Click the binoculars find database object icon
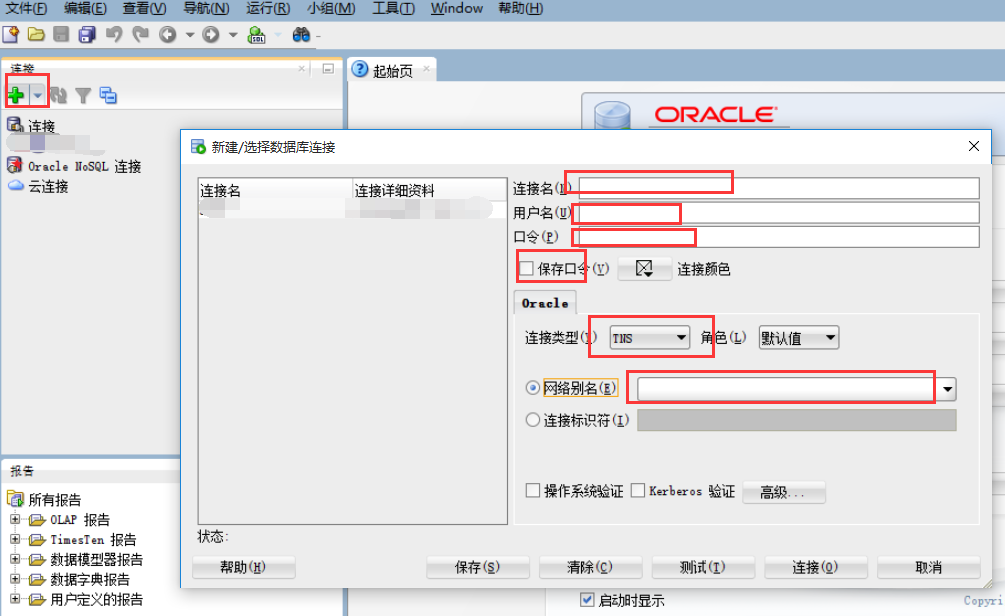Viewport: 1005px width, 616px height. click(x=301, y=35)
